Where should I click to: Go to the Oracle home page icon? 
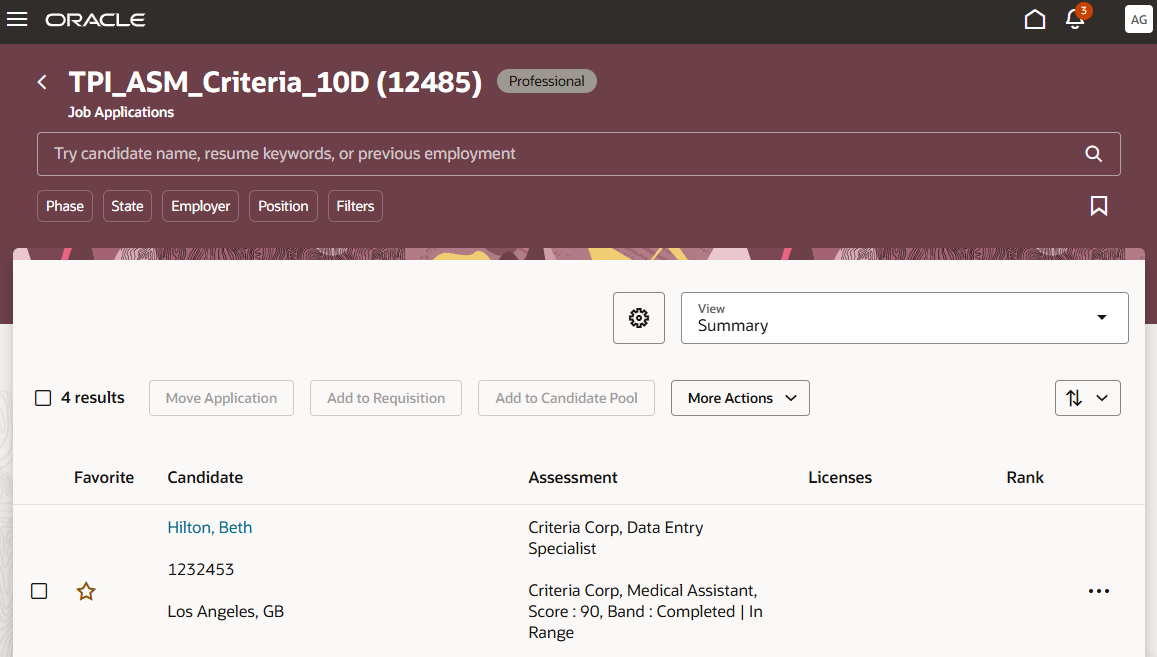click(x=1035, y=20)
